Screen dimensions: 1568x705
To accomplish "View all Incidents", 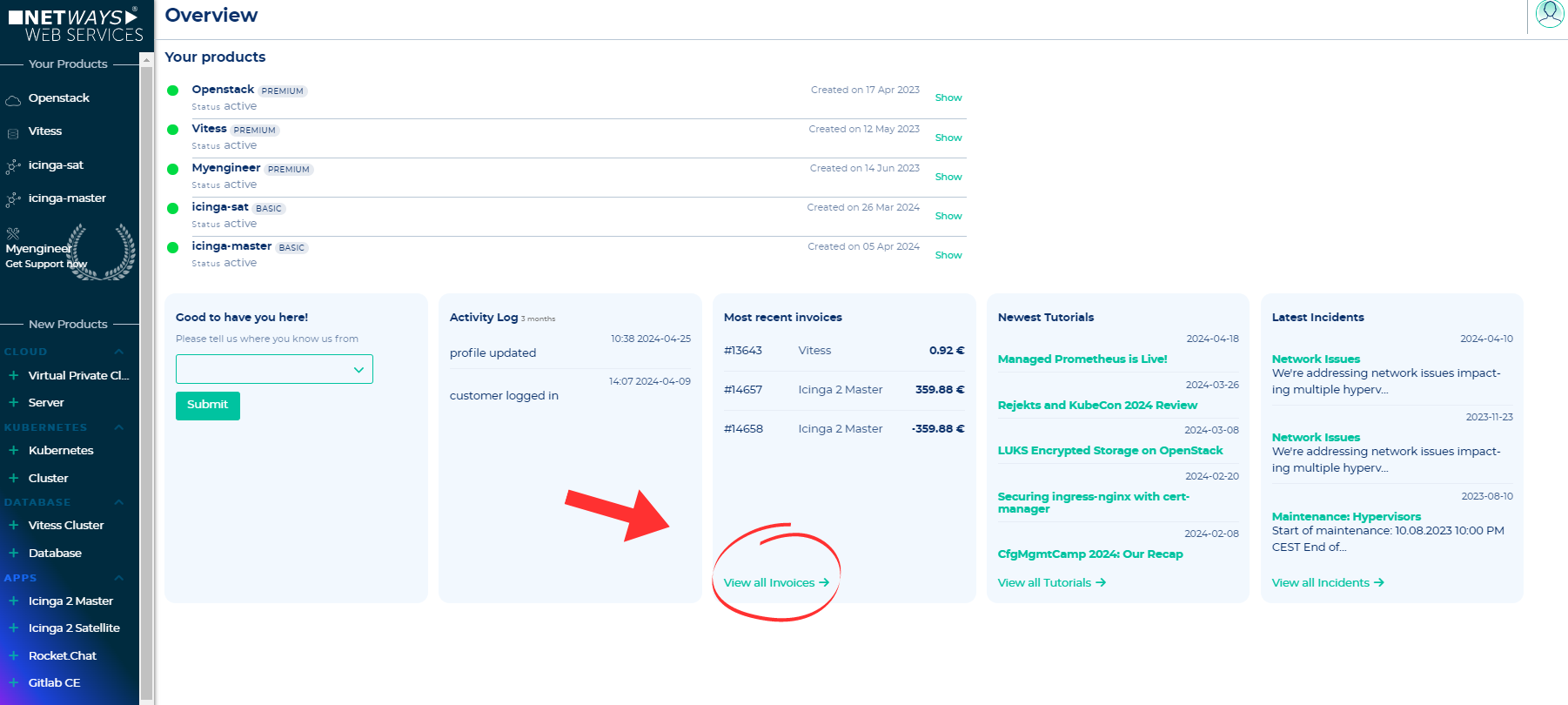I will point(1328,582).
